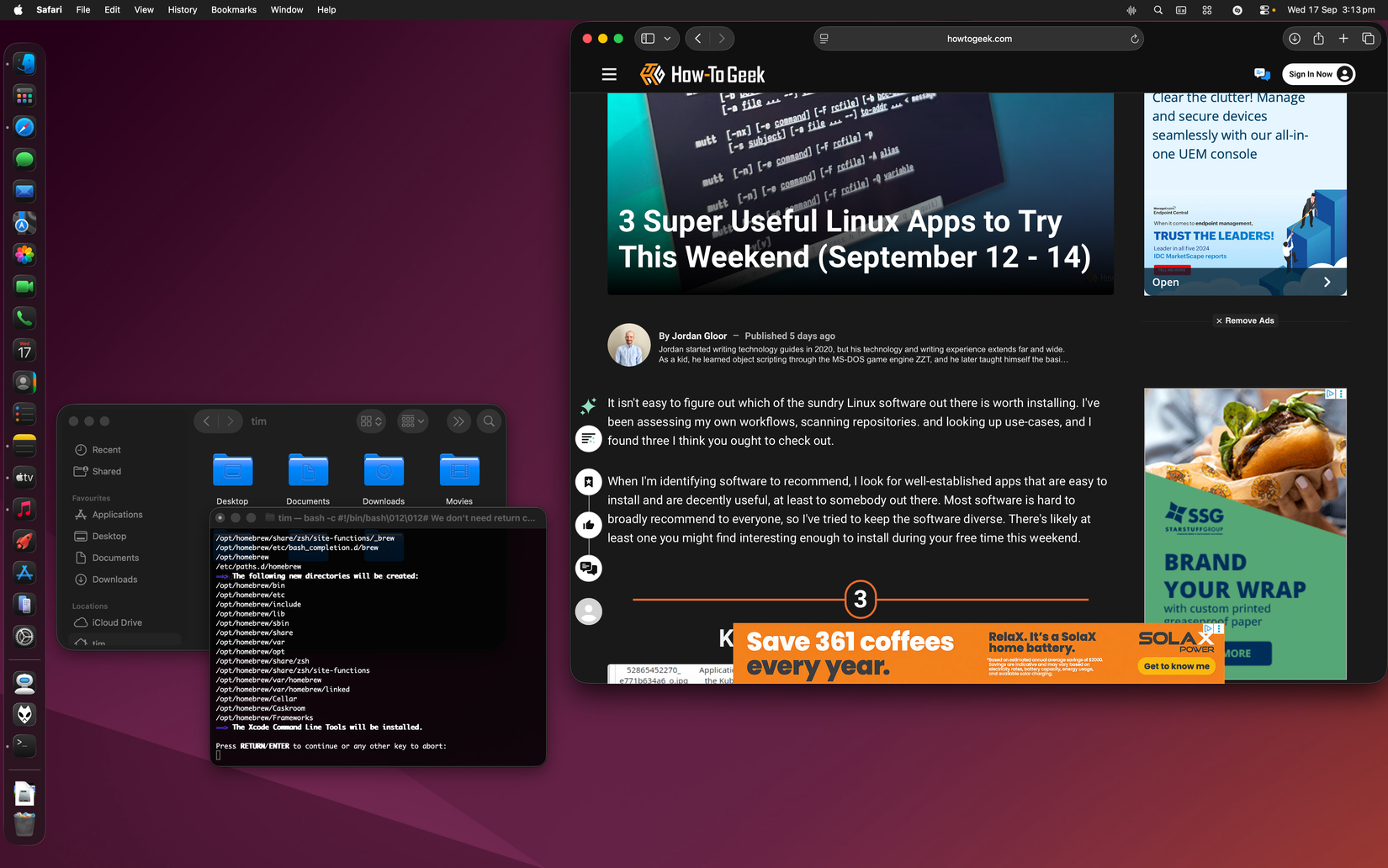Open the History menu in the menu bar
The height and width of the screenshot is (868, 1388).
pyautogui.click(x=182, y=9)
